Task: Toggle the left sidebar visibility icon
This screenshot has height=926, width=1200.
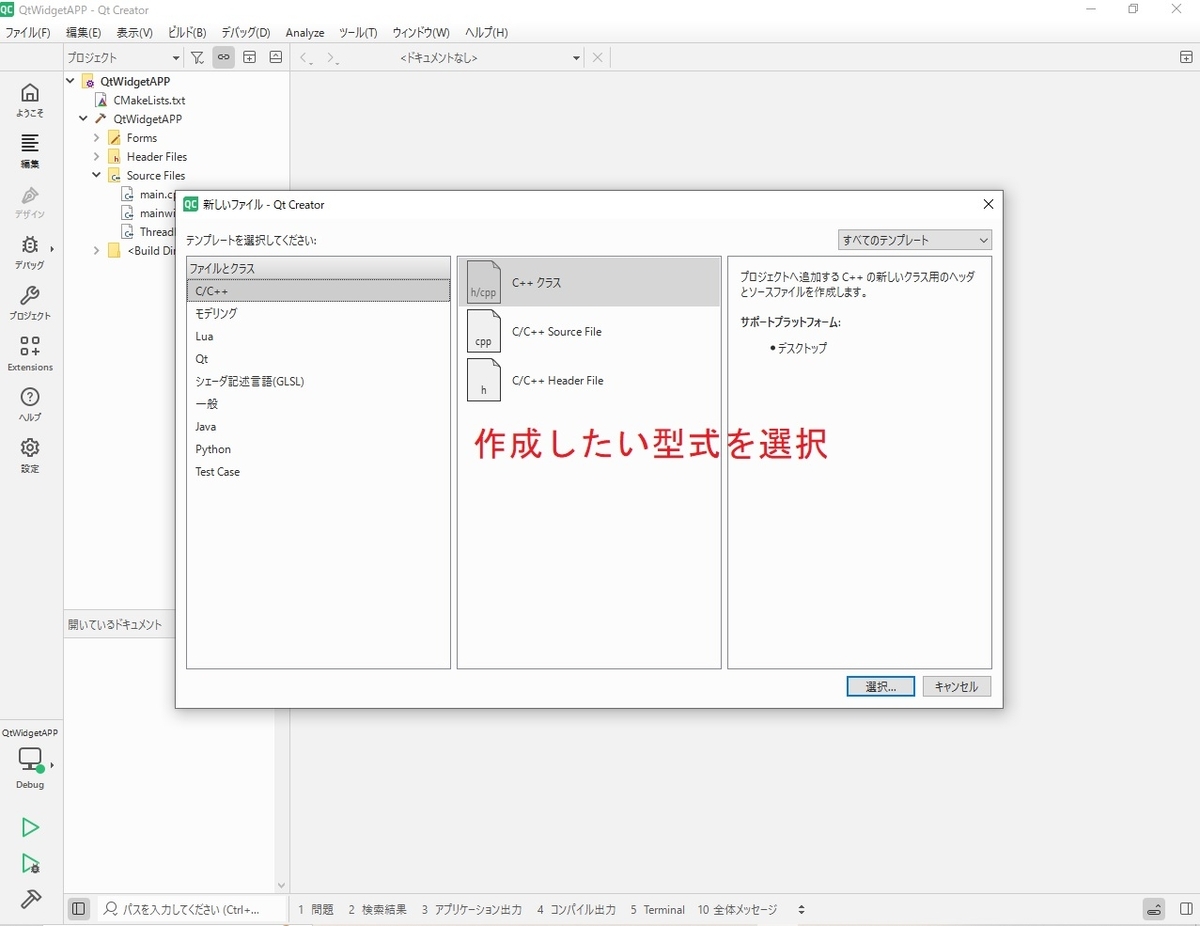Action: click(x=78, y=909)
